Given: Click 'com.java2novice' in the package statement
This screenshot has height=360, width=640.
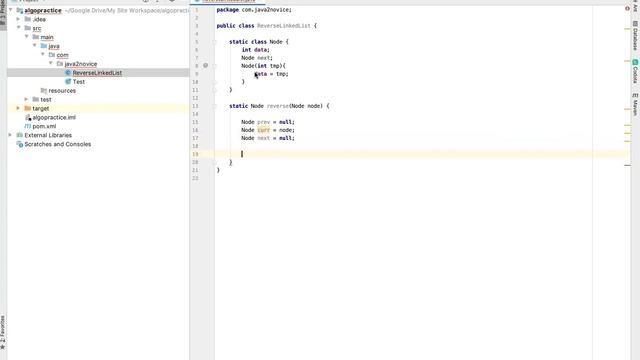Looking at the screenshot, I should (266, 9).
